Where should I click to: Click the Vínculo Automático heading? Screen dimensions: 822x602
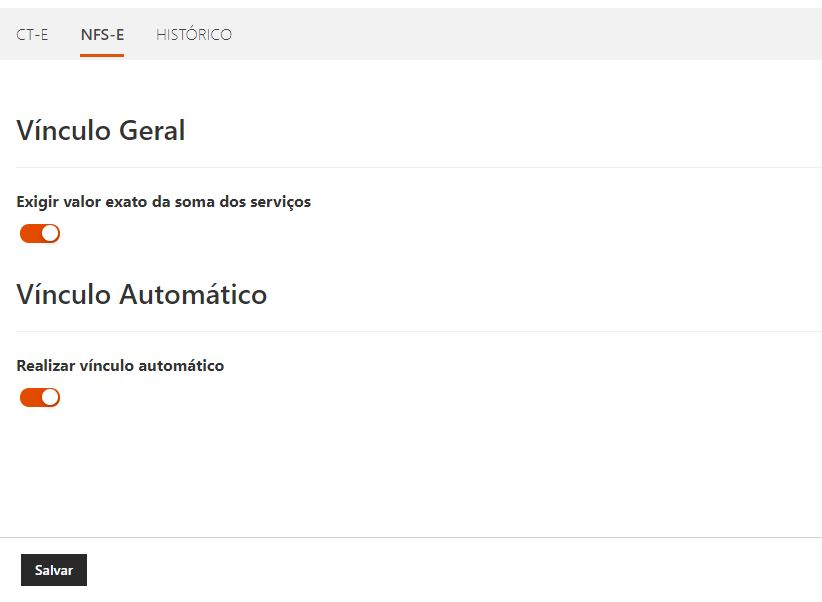point(142,295)
